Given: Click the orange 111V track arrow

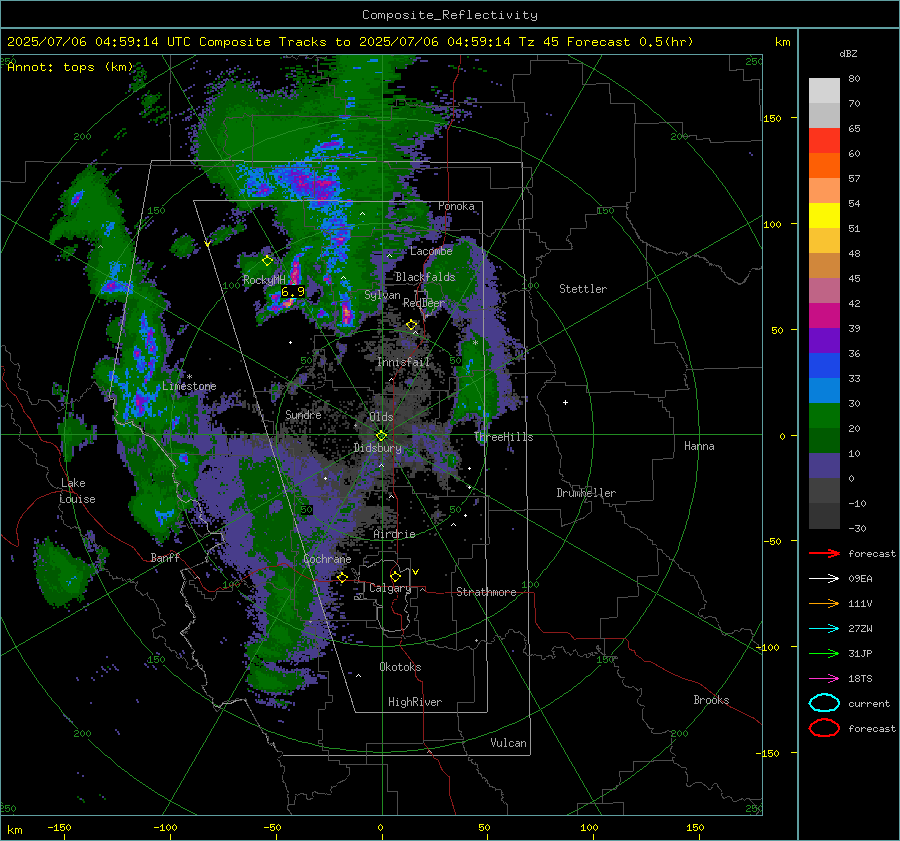Looking at the screenshot, I should (x=824, y=603).
